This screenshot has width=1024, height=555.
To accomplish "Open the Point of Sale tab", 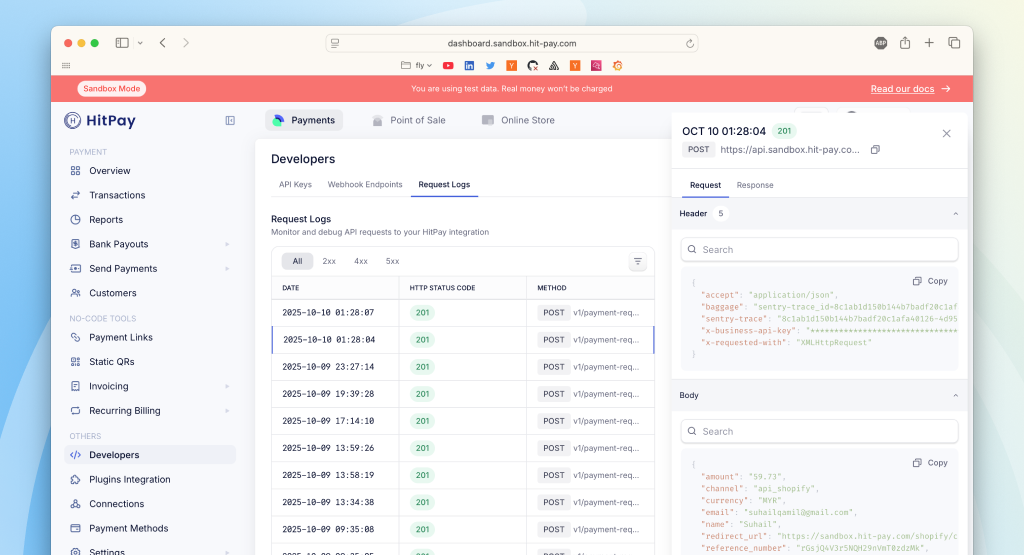I will point(409,120).
